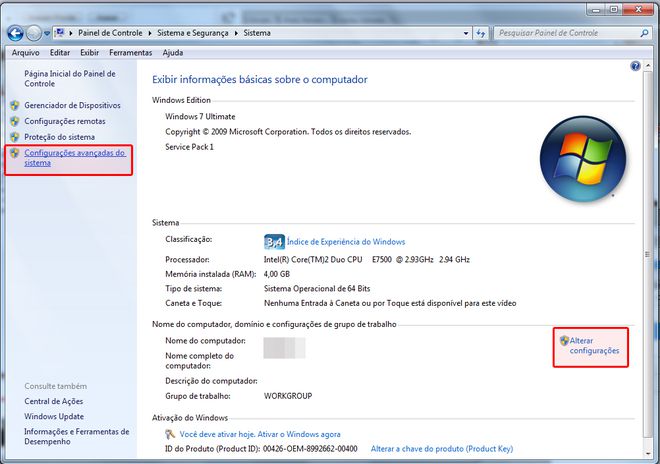Open the Editar menu
The width and height of the screenshot is (660, 464).
pos(60,53)
